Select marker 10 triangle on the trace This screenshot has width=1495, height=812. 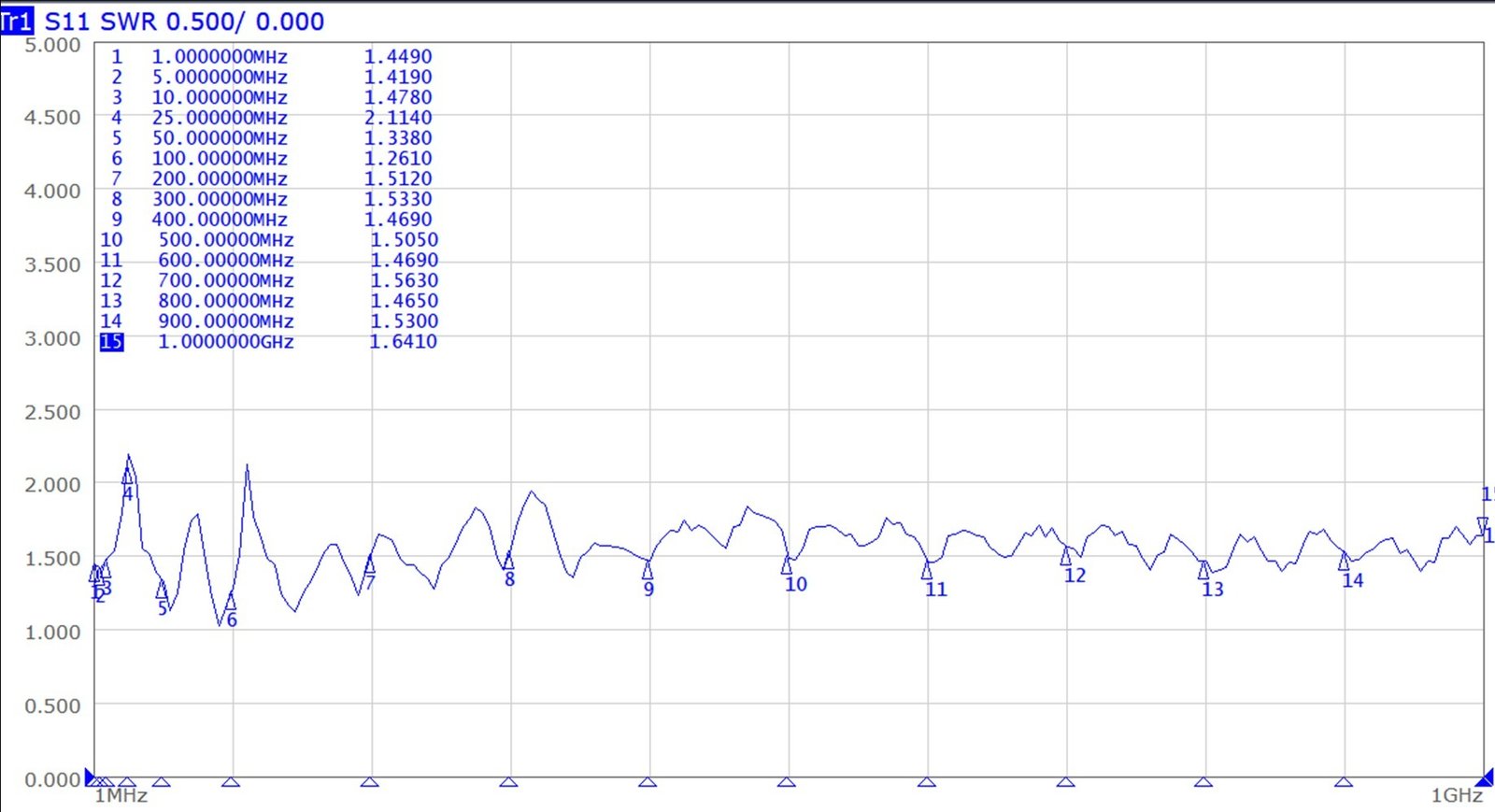click(787, 565)
